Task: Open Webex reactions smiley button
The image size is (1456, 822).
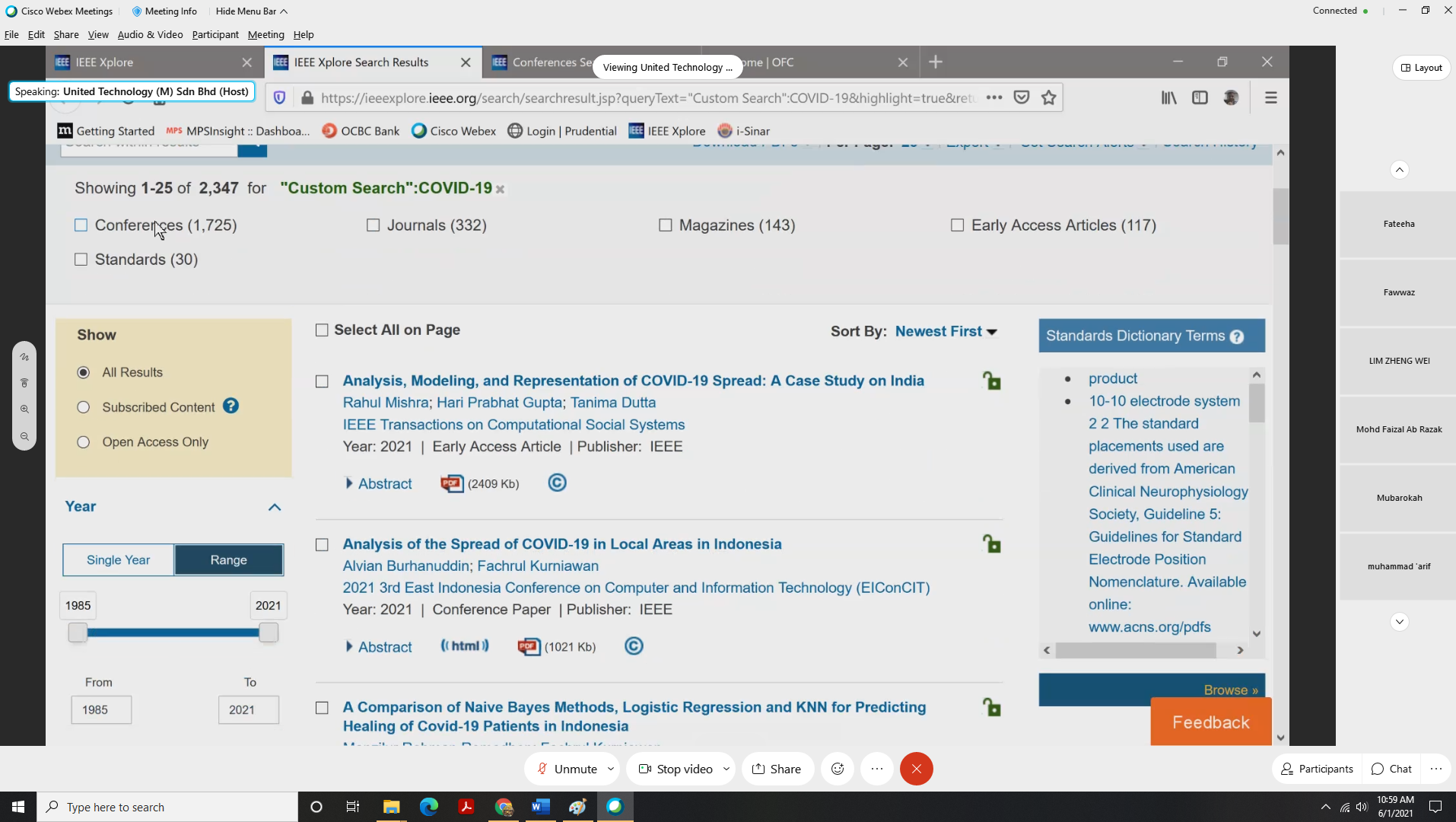Action: pos(838,769)
